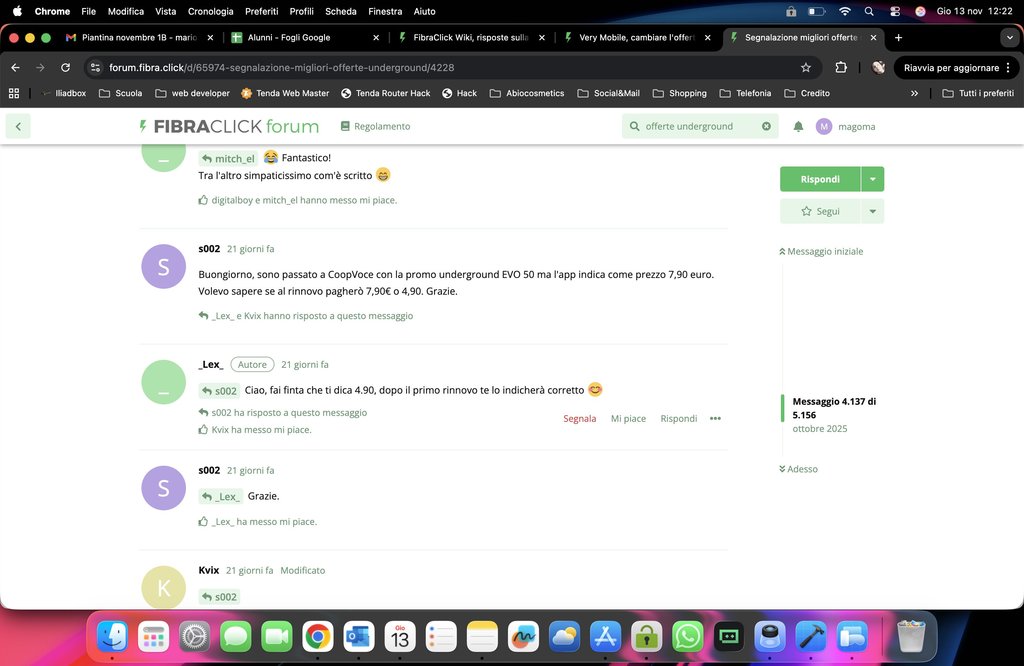Click the Segui button
1024x666 pixels.
click(x=820, y=211)
